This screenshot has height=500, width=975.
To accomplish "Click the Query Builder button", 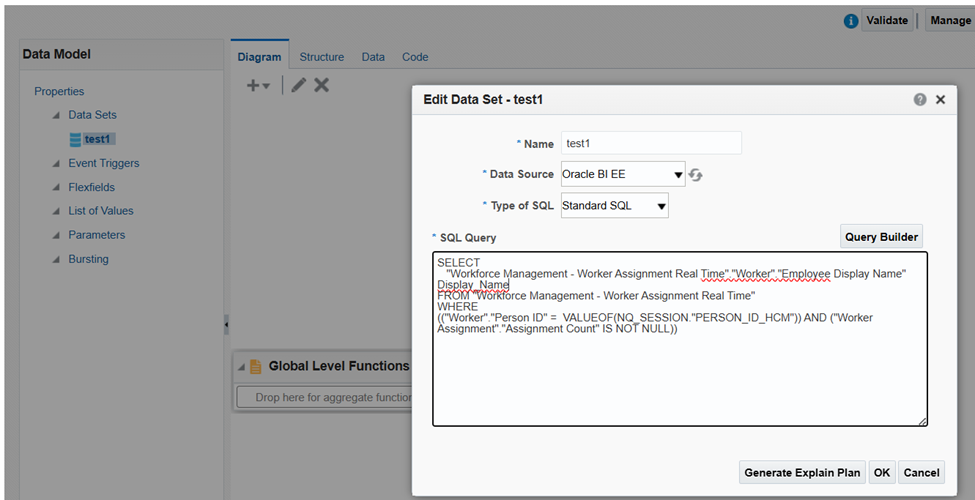I will 881,237.
